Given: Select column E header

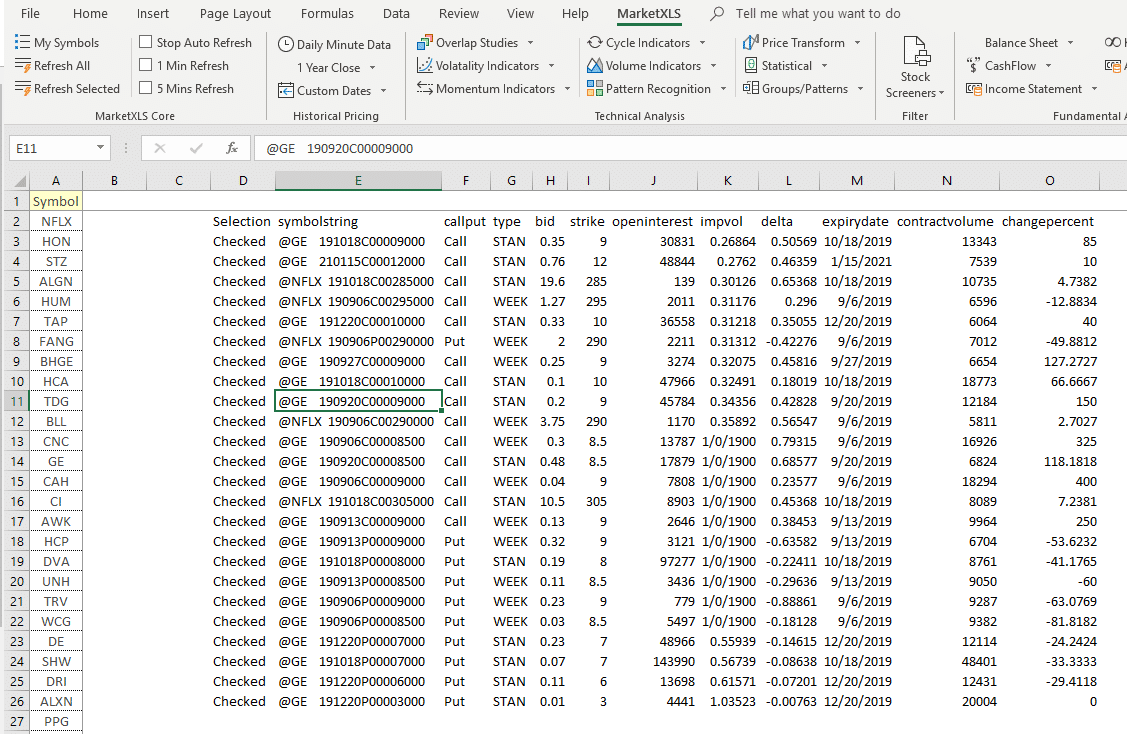Looking at the screenshot, I should click(358, 180).
